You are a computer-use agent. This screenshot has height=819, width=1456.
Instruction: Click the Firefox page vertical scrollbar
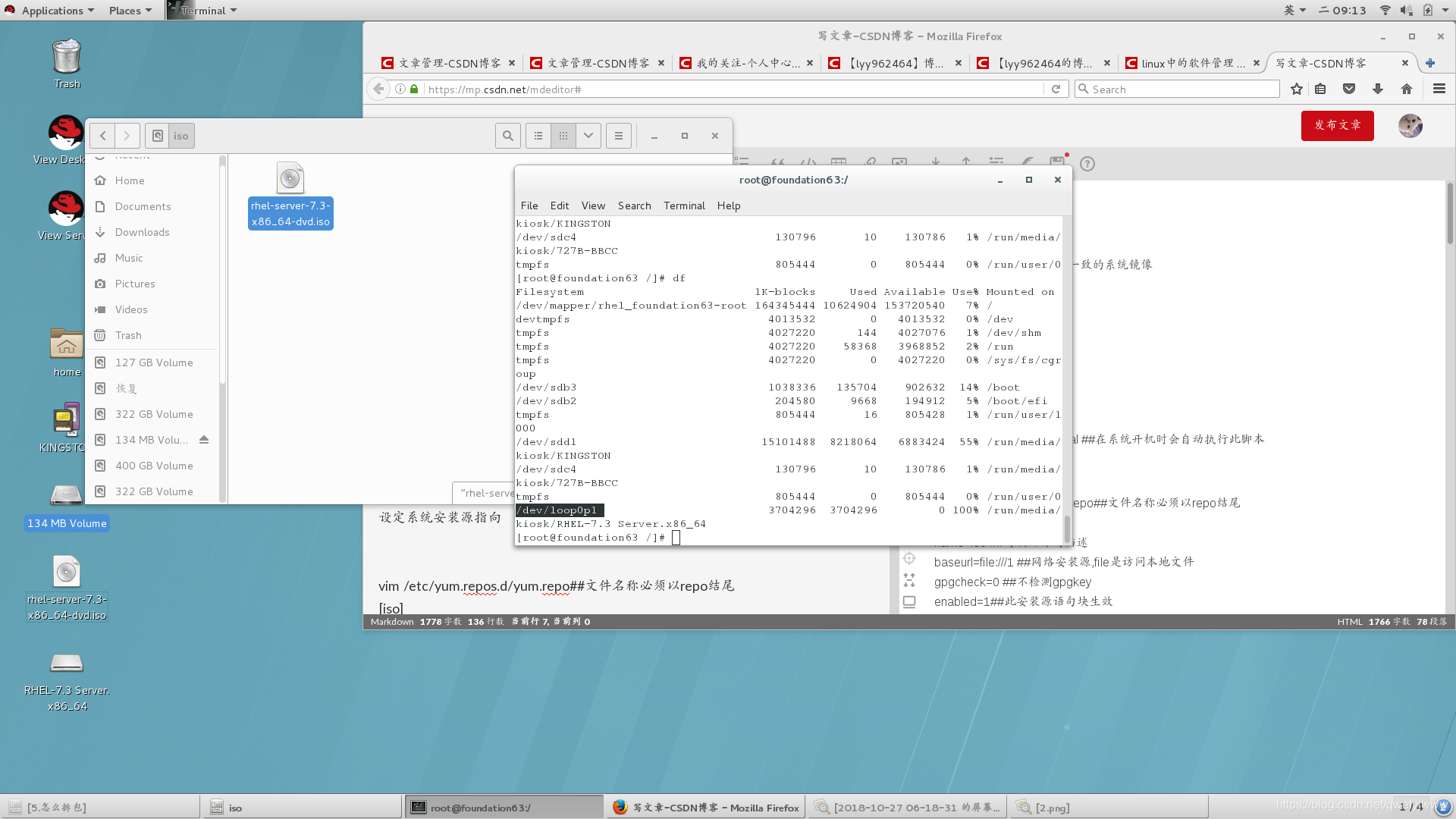[1450, 212]
